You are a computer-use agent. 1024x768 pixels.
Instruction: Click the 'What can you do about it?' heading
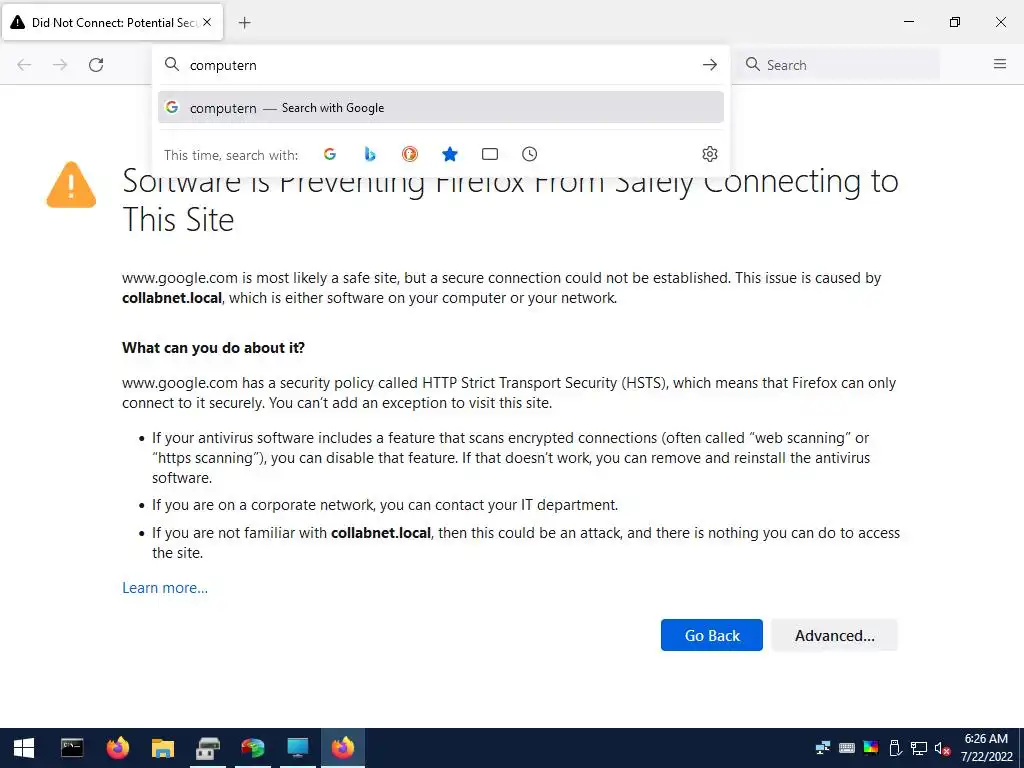click(214, 347)
